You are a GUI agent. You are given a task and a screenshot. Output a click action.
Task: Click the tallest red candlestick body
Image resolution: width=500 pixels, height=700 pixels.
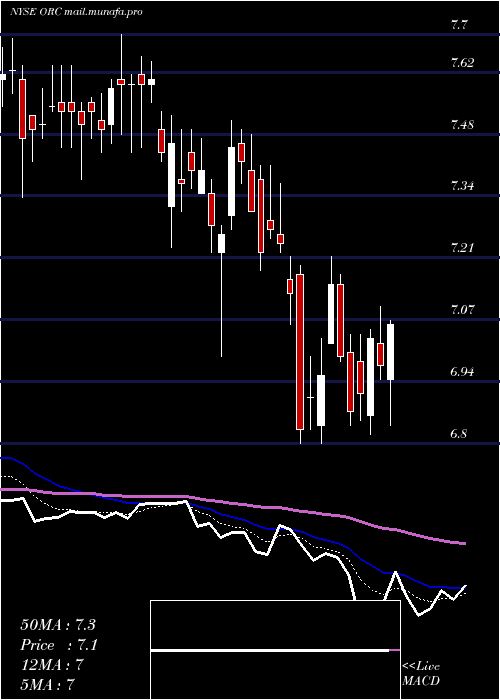[x=300, y=352]
